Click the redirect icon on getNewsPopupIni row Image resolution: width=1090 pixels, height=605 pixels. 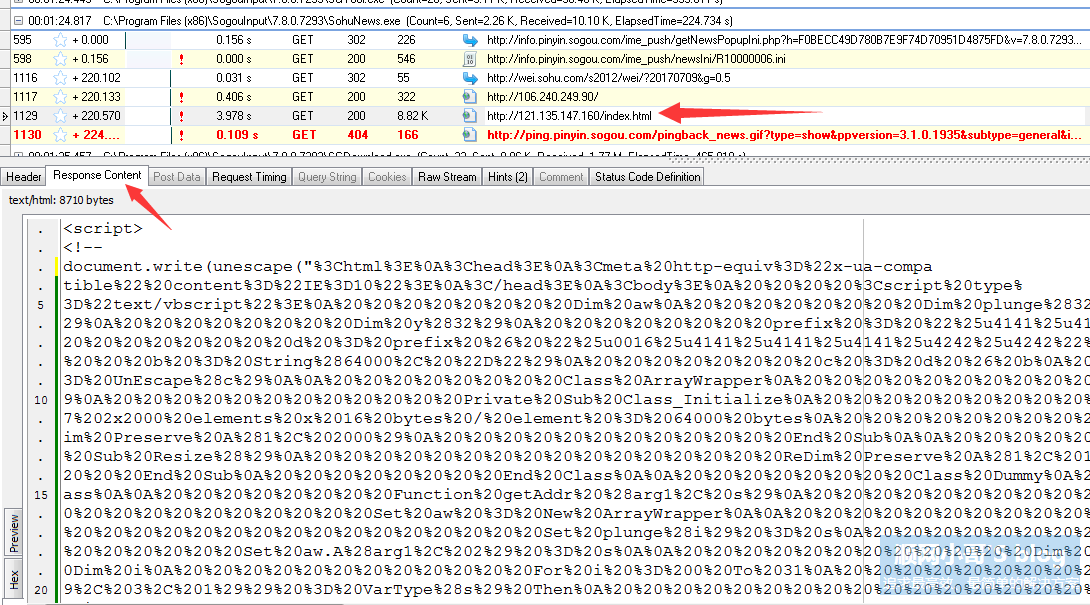click(x=470, y=40)
